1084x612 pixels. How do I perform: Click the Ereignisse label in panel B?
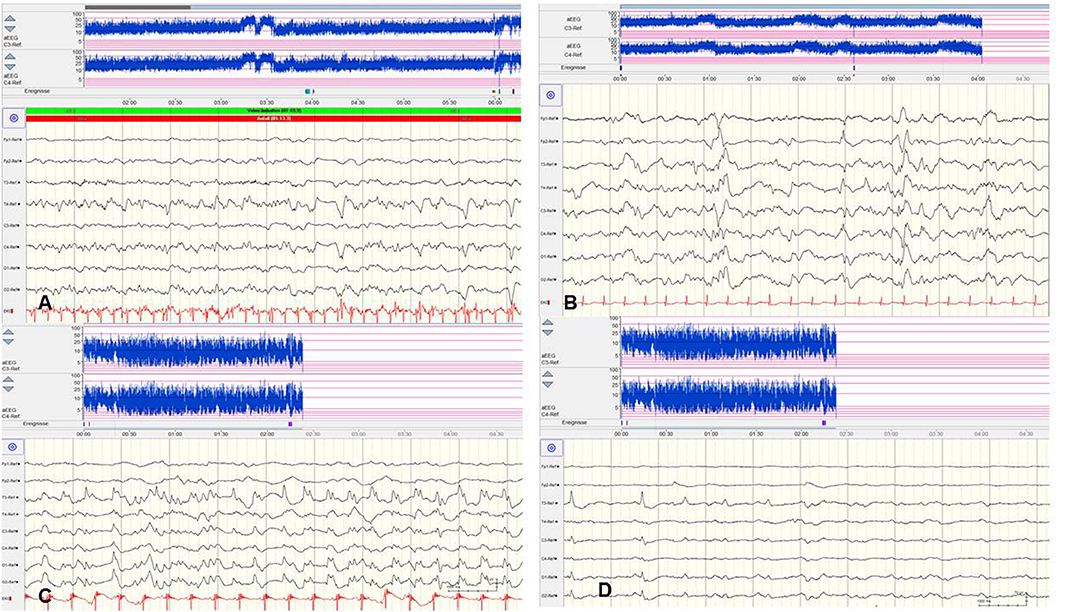coord(574,68)
